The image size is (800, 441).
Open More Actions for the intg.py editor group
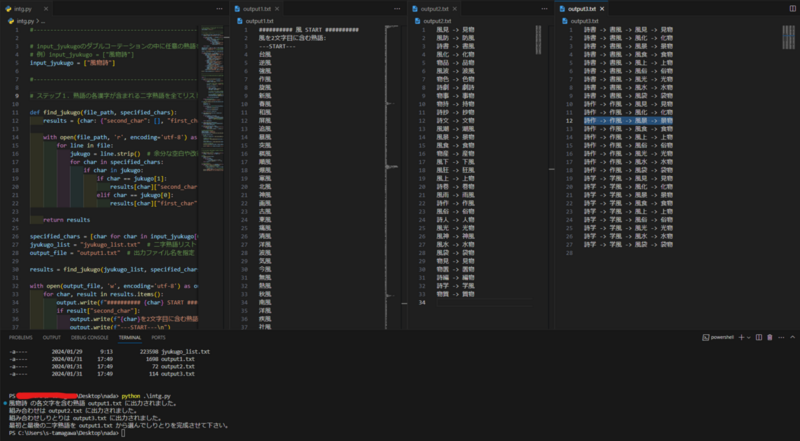pos(219,9)
